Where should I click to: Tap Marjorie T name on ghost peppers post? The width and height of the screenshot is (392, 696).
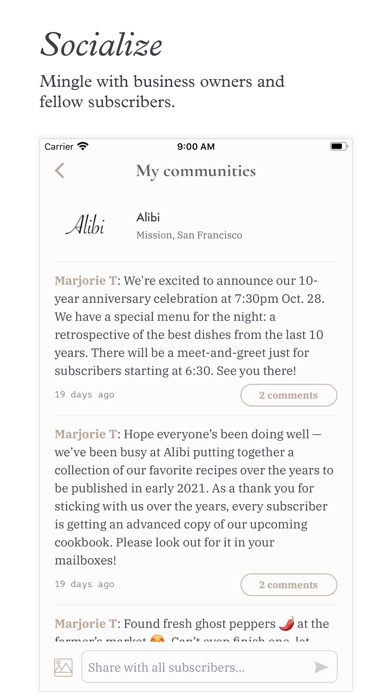pos(85,624)
